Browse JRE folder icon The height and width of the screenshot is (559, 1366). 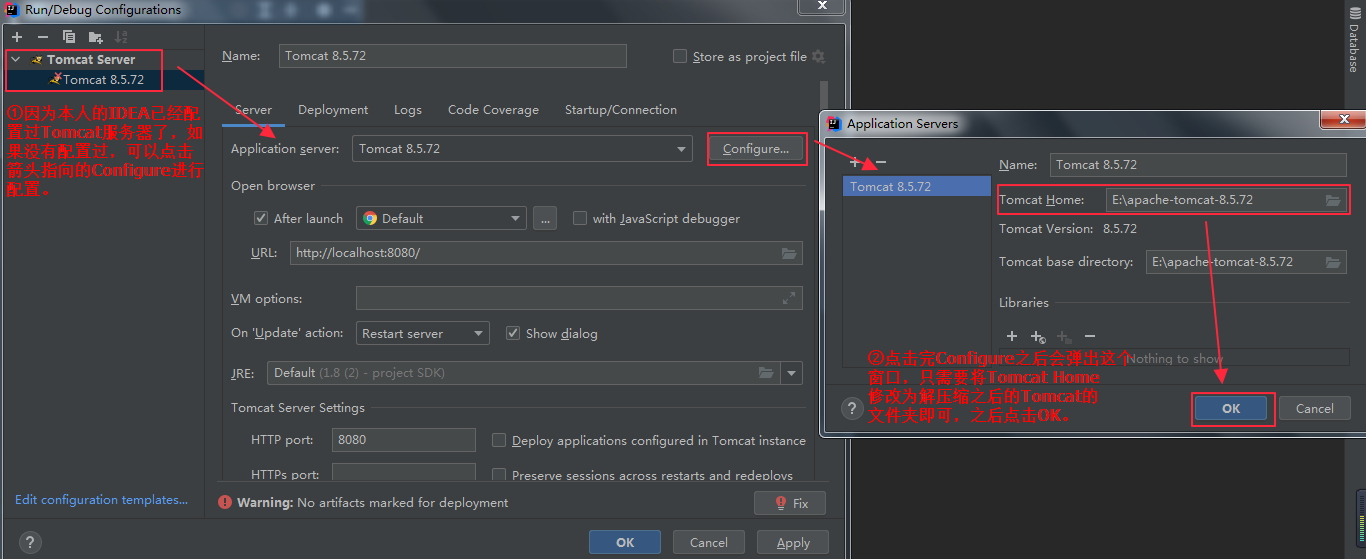(x=766, y=373)
